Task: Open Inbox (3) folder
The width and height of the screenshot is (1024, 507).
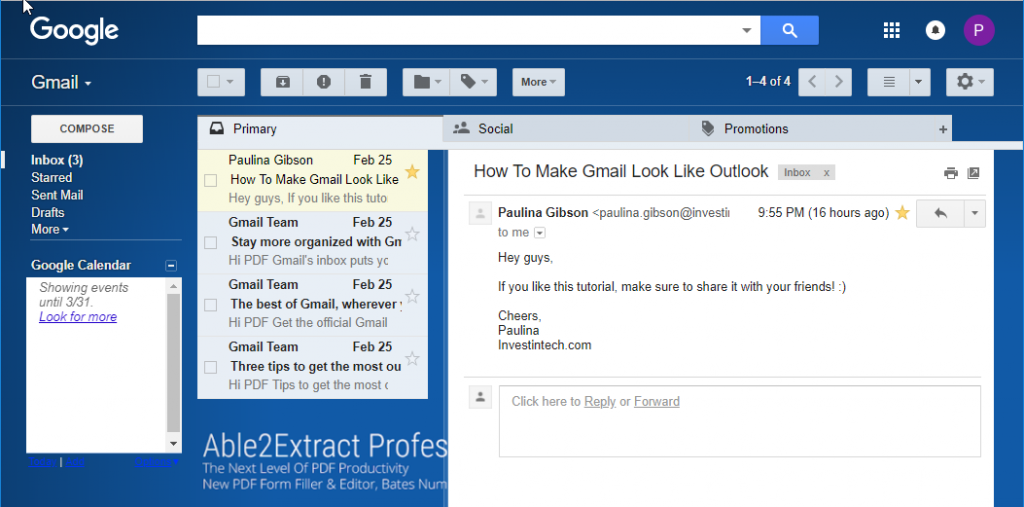Action: pyautogui.click(x=57, y=160)
